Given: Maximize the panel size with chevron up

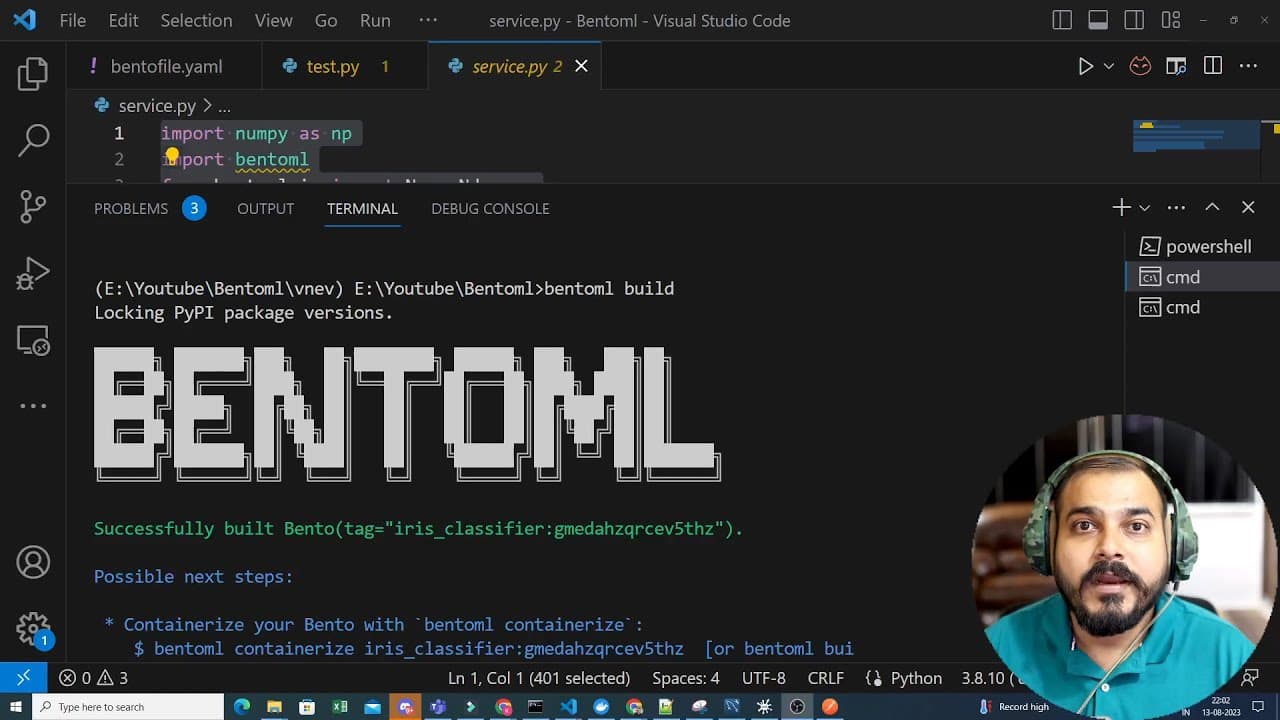Looking at the screenshot, I should (1212, 207).
